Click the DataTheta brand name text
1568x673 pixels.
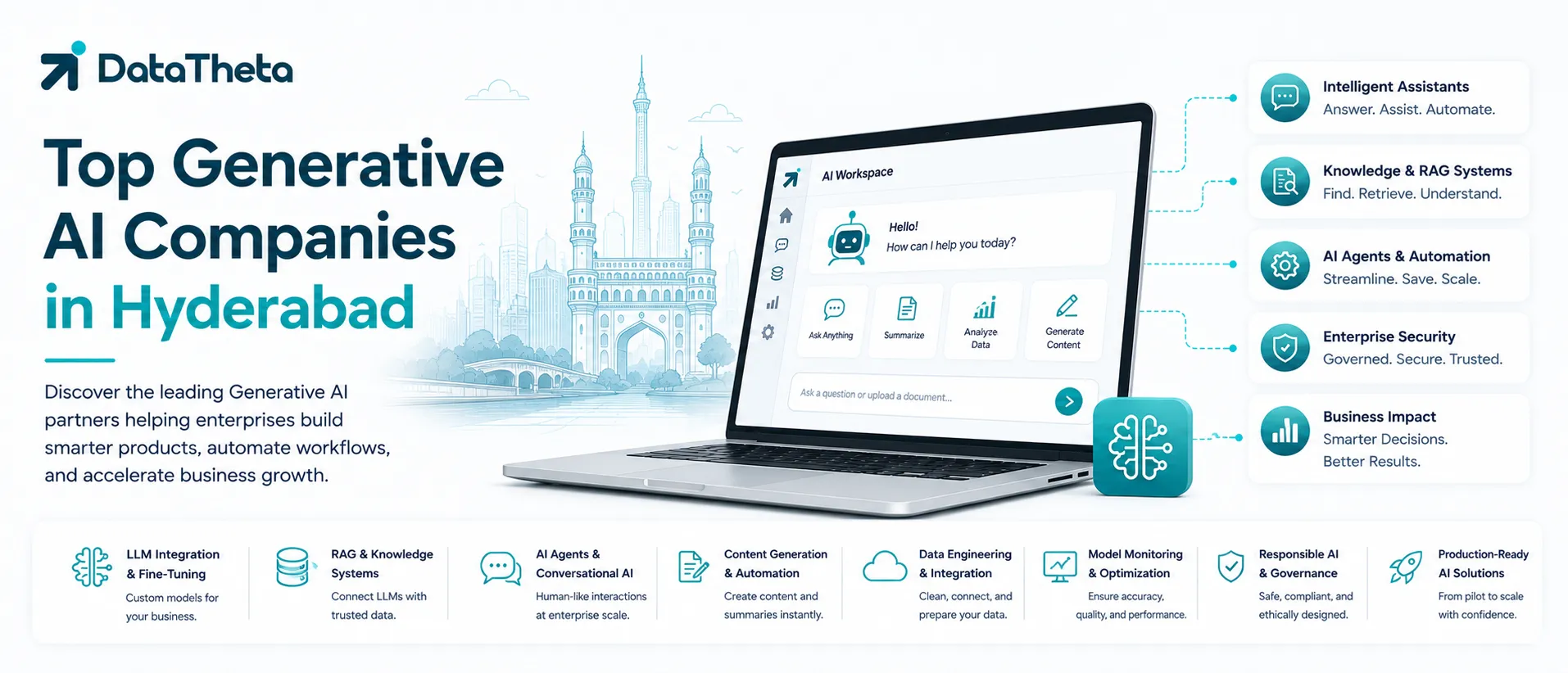point(195,69)
